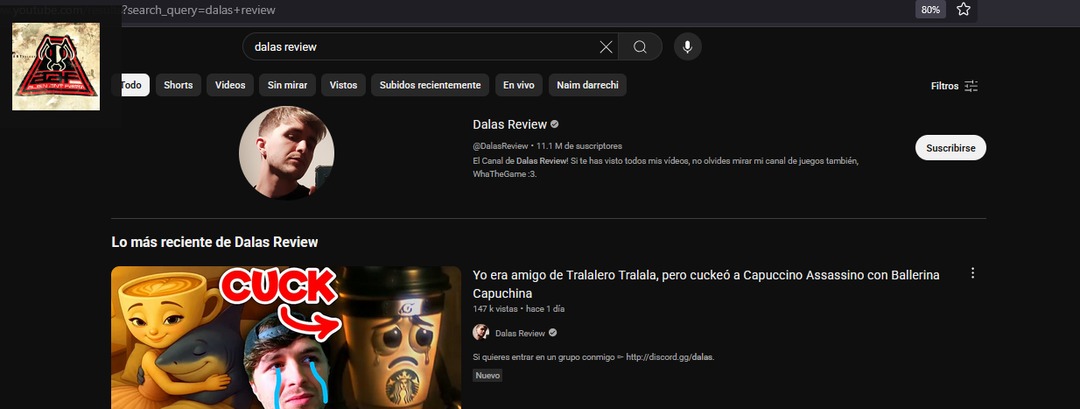Clear the search box with the X icon
Screen dimensions: 1080x409
(x=605, y=47)
